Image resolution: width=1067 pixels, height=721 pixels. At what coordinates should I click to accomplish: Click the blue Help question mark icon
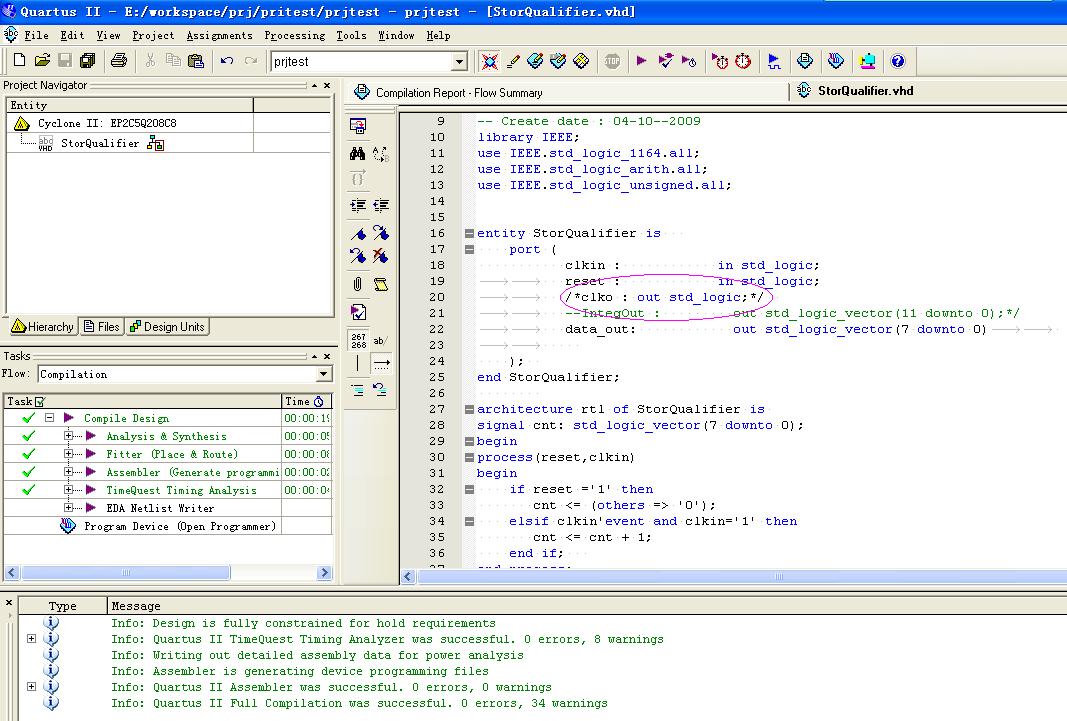(898, 61)
